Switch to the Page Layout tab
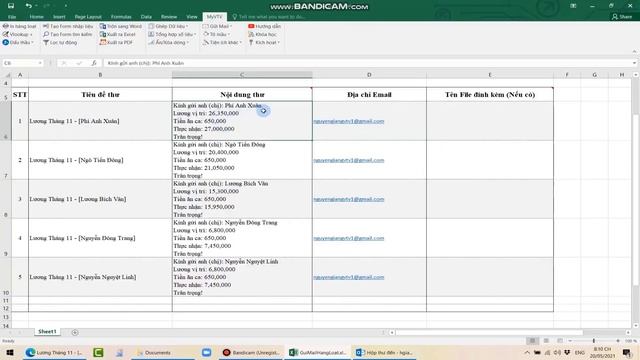Image resolution: width=640 pixels, height=360 pixels. pos(88,17)
